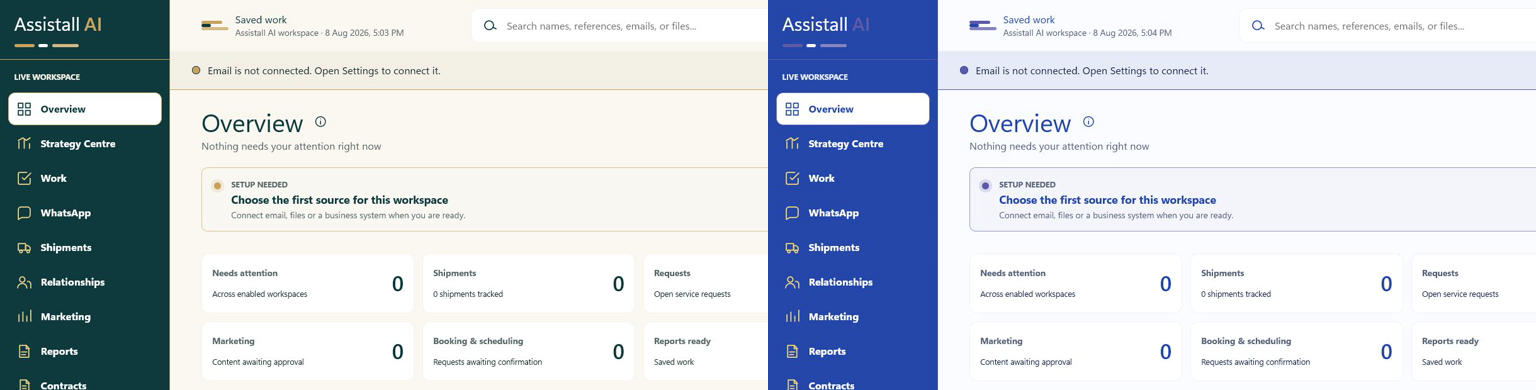Click 'Assistall AI workspace · 8 Aug 2026, 5:04 PM' text
The width and height of the screenshot is (1536, 390).
coord(1087,33)
